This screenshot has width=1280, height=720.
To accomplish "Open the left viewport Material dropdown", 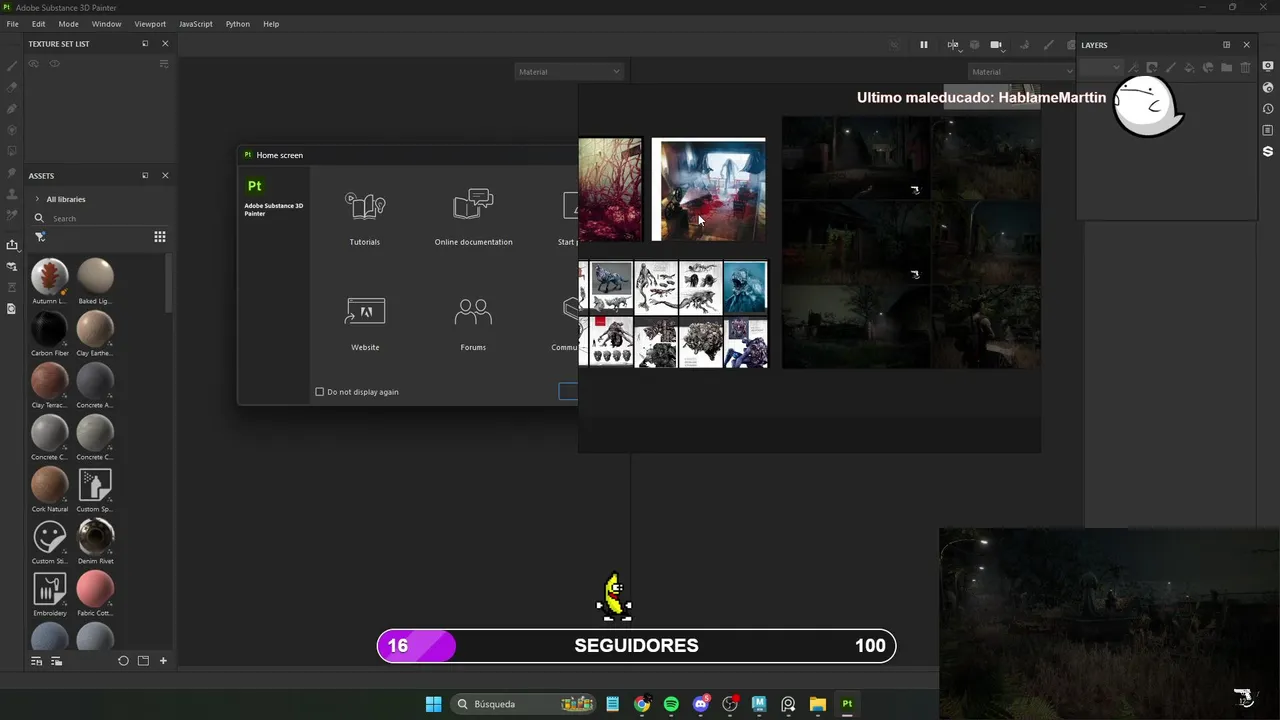I will point(569,71).
